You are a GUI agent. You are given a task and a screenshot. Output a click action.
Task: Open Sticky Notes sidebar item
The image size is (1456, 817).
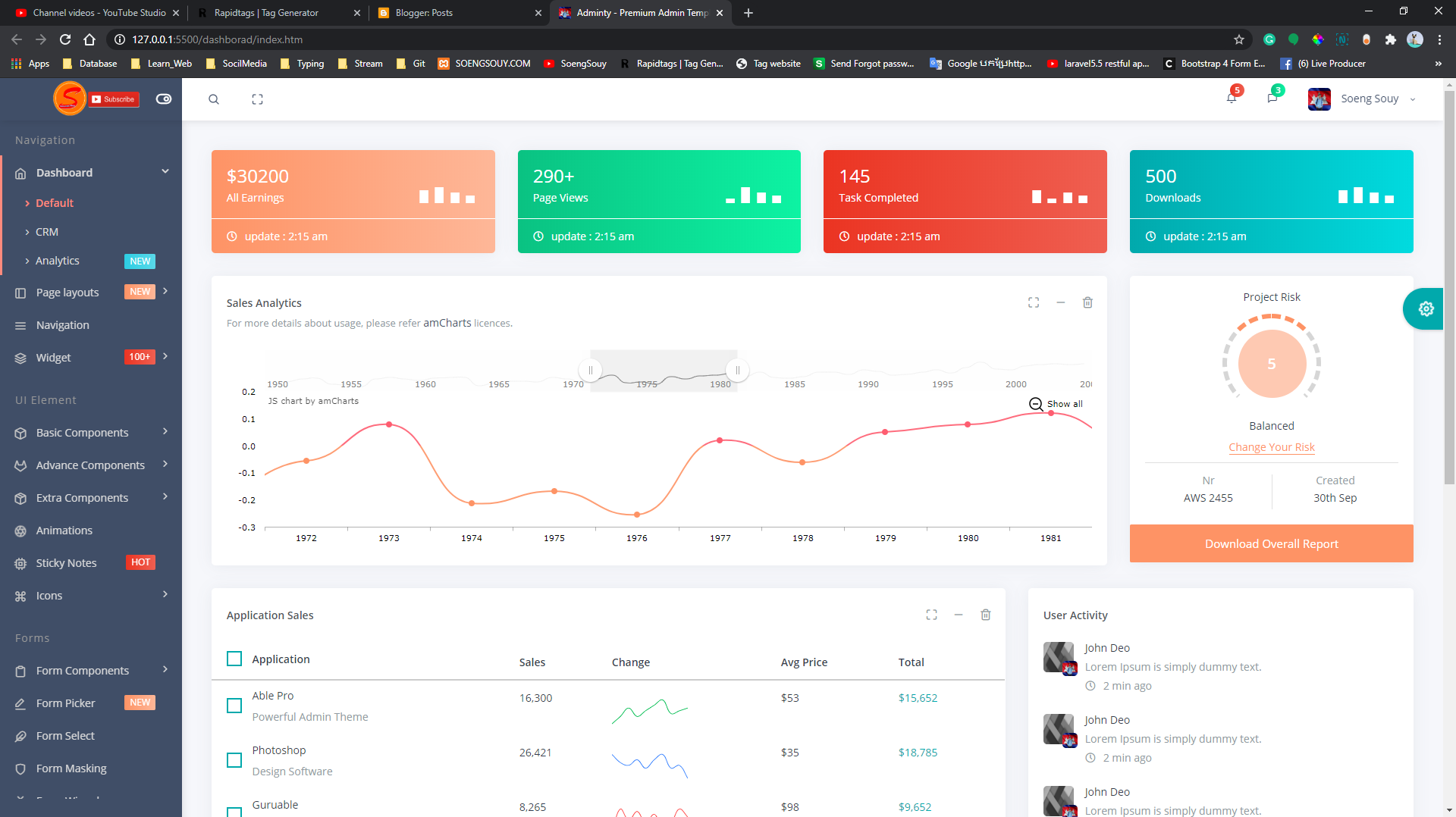91,563
